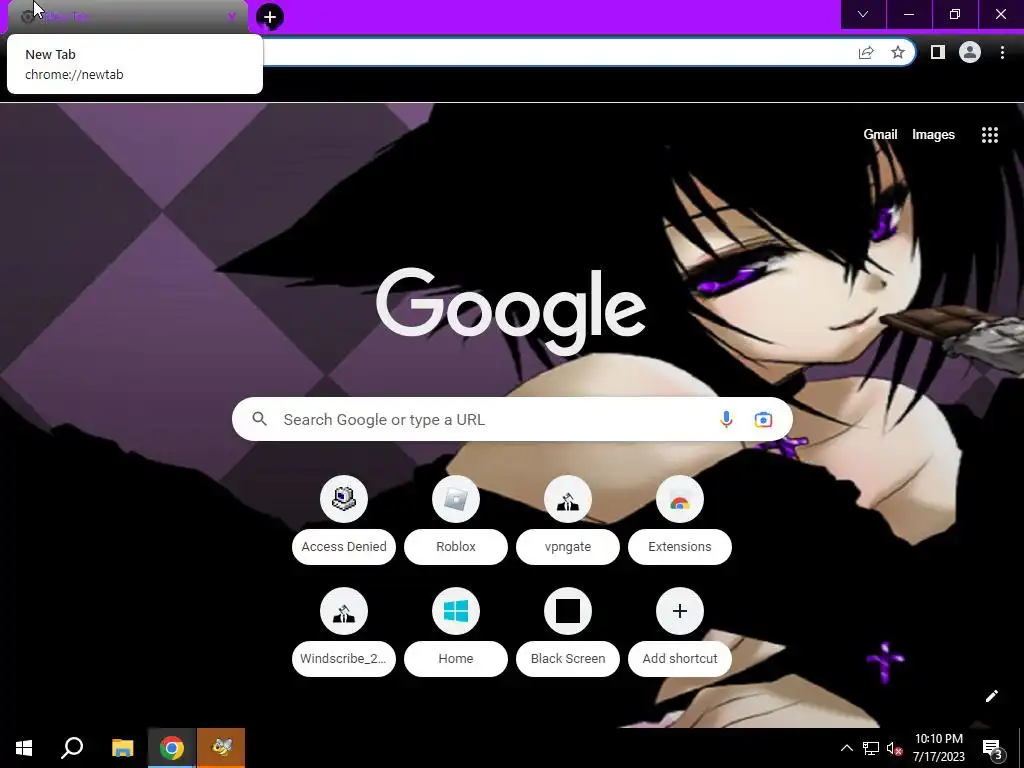Viewport: 1024px width, 768px height.
Task: Close the New Tab tab
Action: point(232,17)
